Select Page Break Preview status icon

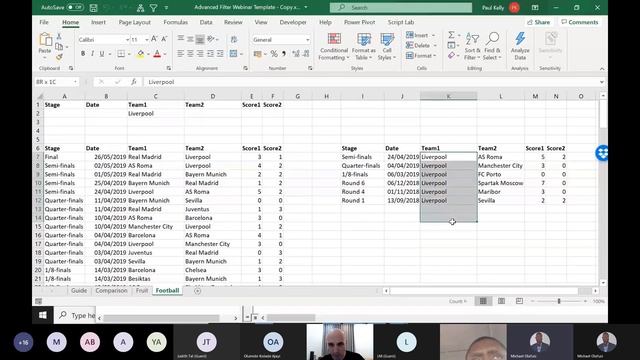[519, 301]
